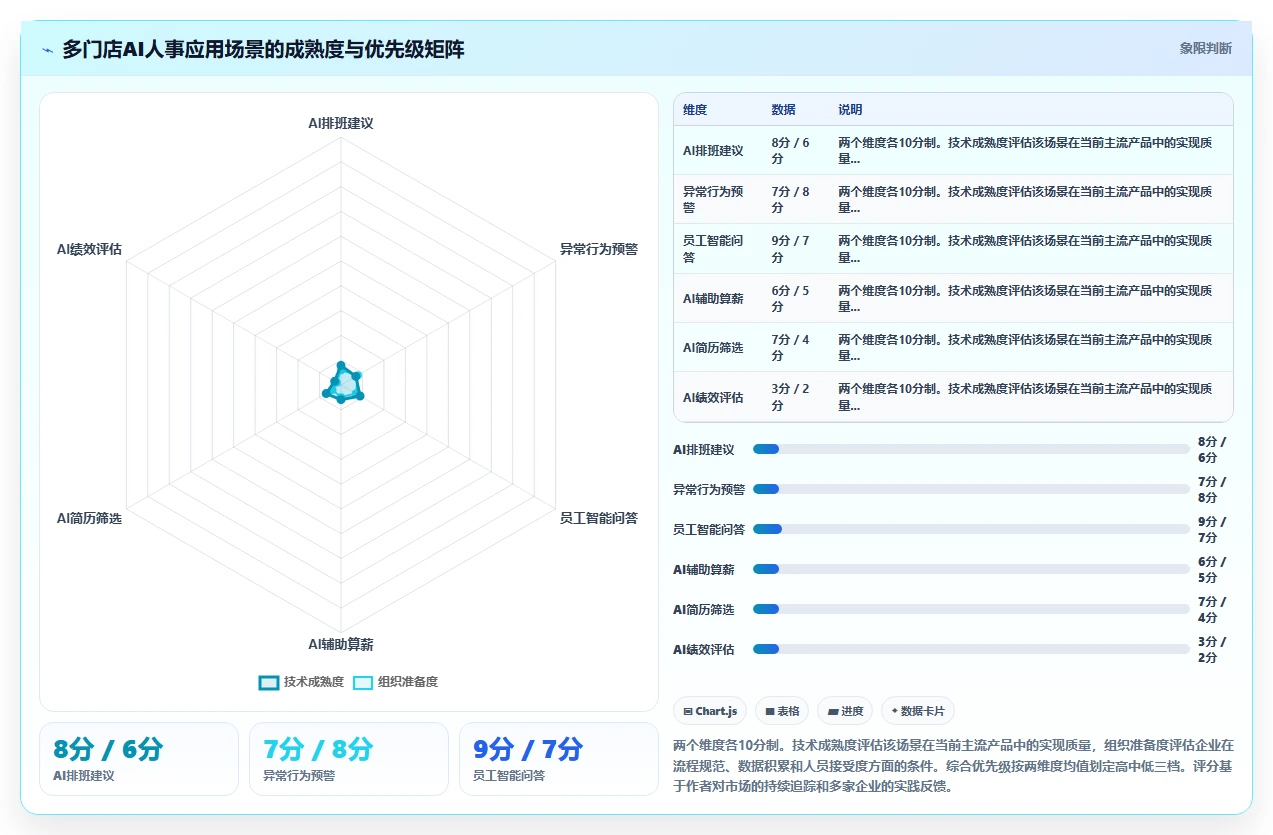The image size is (1273, 835).
Task: Click the AI简历筛选 progress bar
Action: click(972, 609)
